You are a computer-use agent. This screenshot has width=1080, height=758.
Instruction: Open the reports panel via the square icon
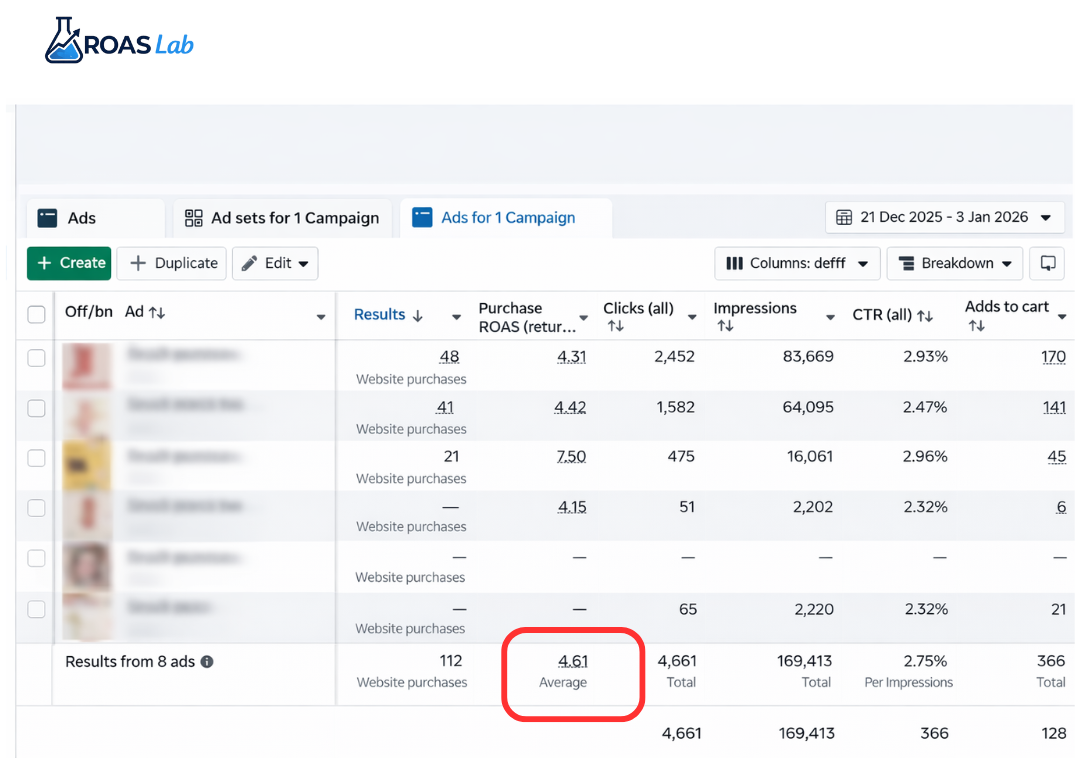[x=1046, y=263]
